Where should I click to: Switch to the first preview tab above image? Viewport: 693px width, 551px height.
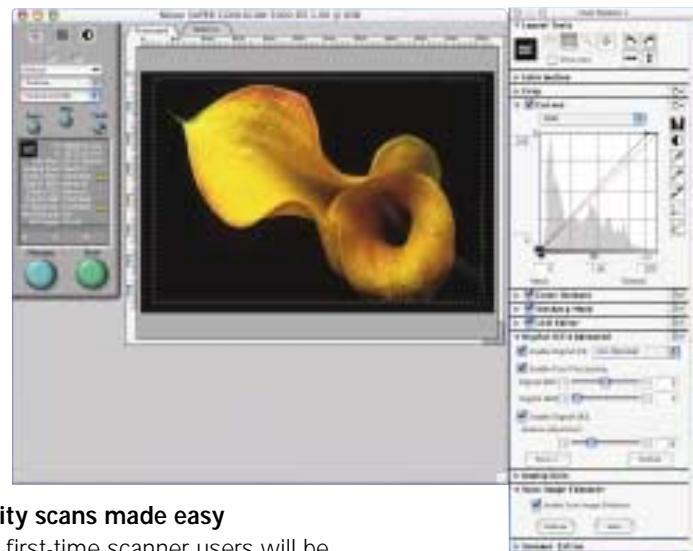click(152, 30)
